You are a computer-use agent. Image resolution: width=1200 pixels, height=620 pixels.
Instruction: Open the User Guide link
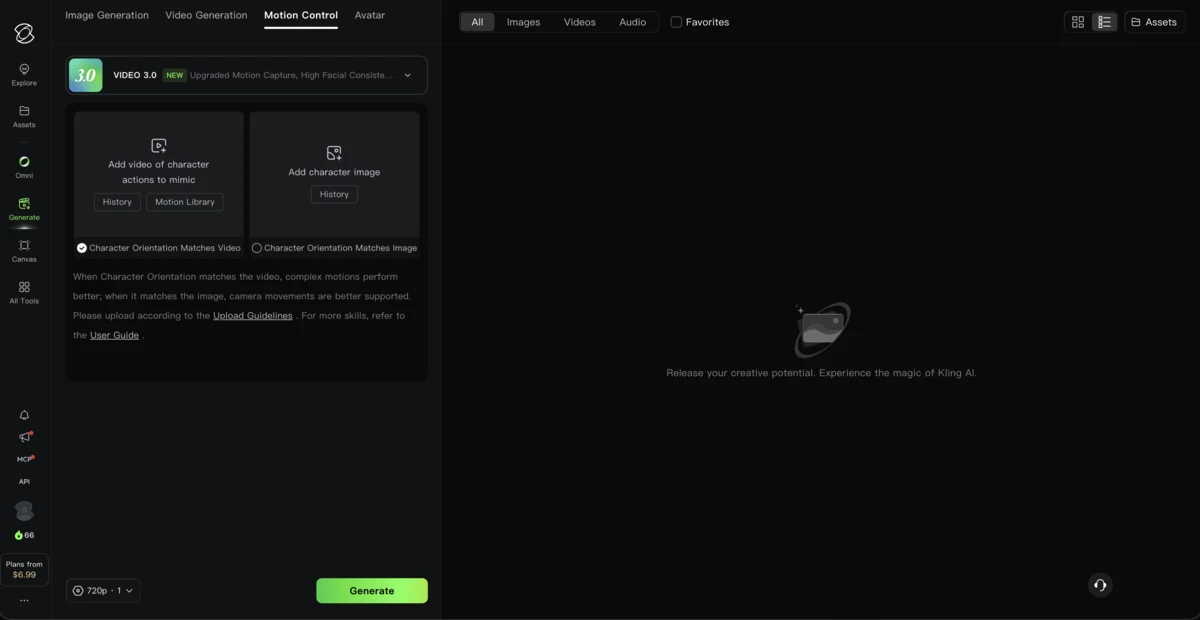[114, 336]
